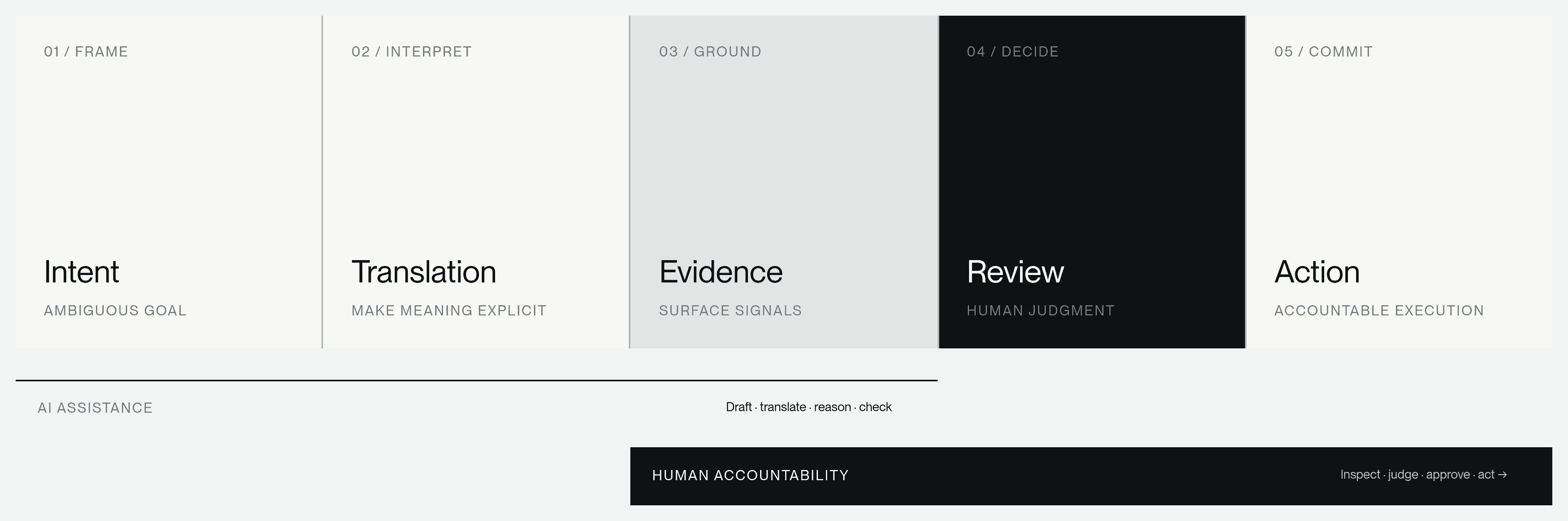The width and height of the screenshot is (1568, 521).
Task: Select the 'Evidence' heading
Action: pyautogui.click(x=721, y=272)
